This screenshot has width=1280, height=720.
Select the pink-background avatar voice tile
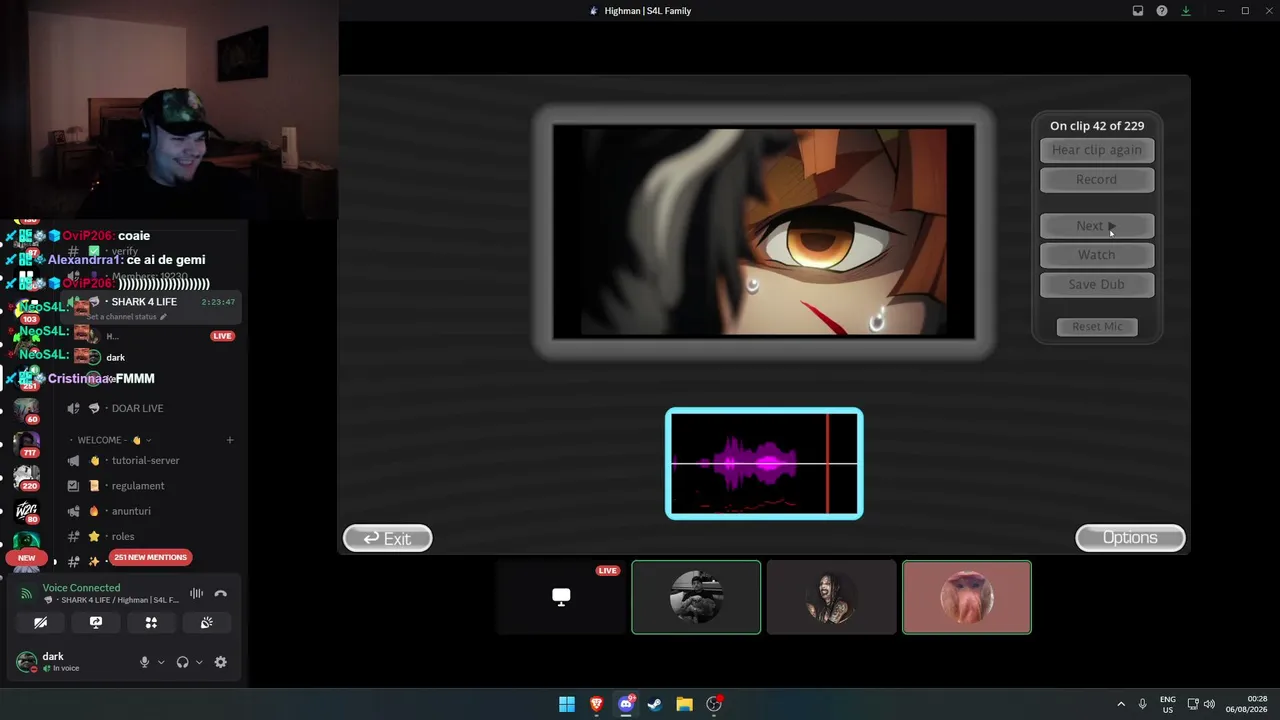click(x=967, y=597)
